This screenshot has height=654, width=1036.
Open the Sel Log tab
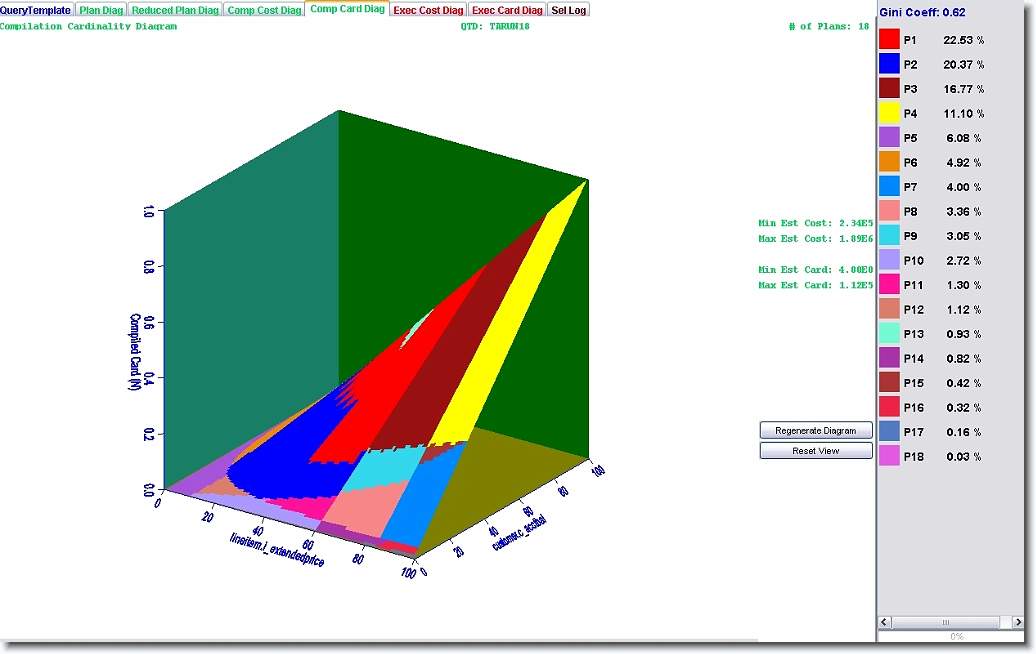(570, 10)
